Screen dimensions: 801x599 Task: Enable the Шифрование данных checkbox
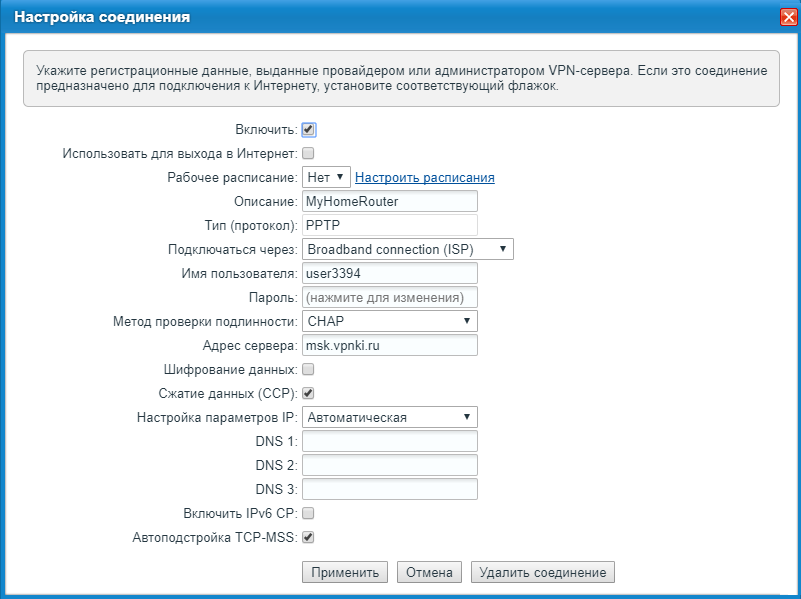(308, 370)
